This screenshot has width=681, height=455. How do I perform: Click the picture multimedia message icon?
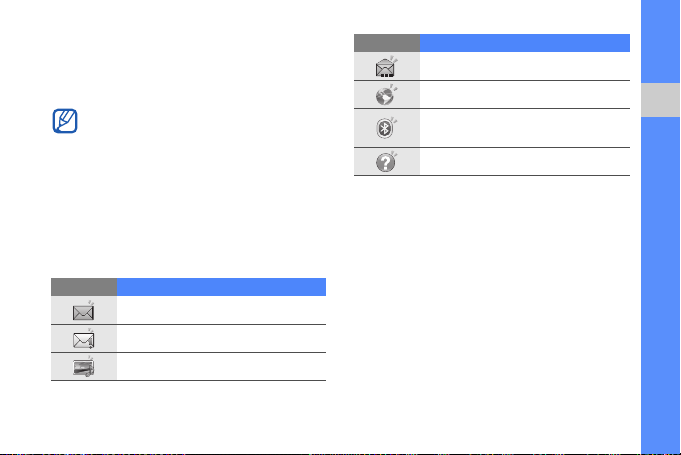click(x=83, y=366)
